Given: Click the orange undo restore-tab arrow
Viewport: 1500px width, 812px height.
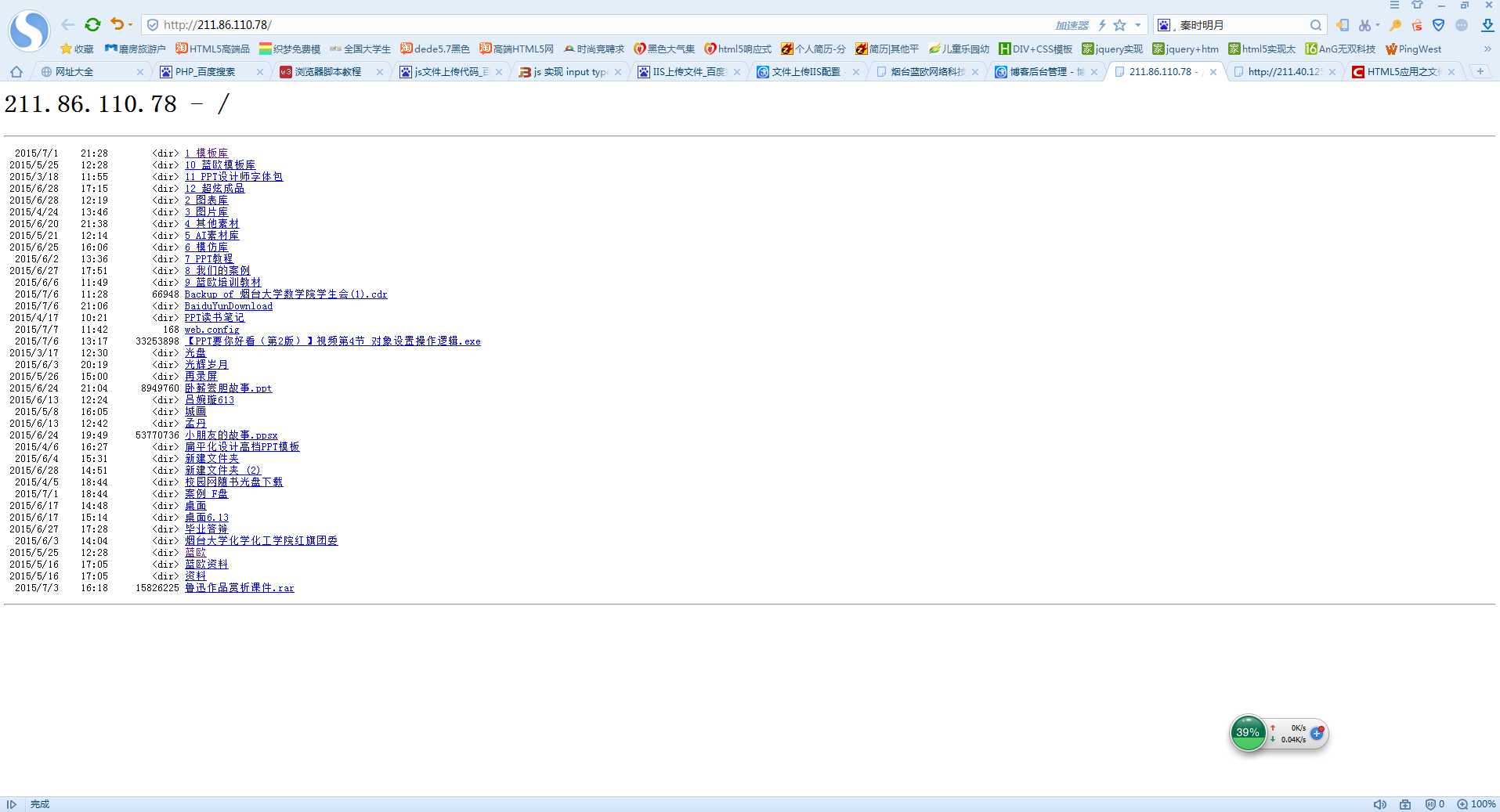Looking at the screenshot, I should [117, 24].
